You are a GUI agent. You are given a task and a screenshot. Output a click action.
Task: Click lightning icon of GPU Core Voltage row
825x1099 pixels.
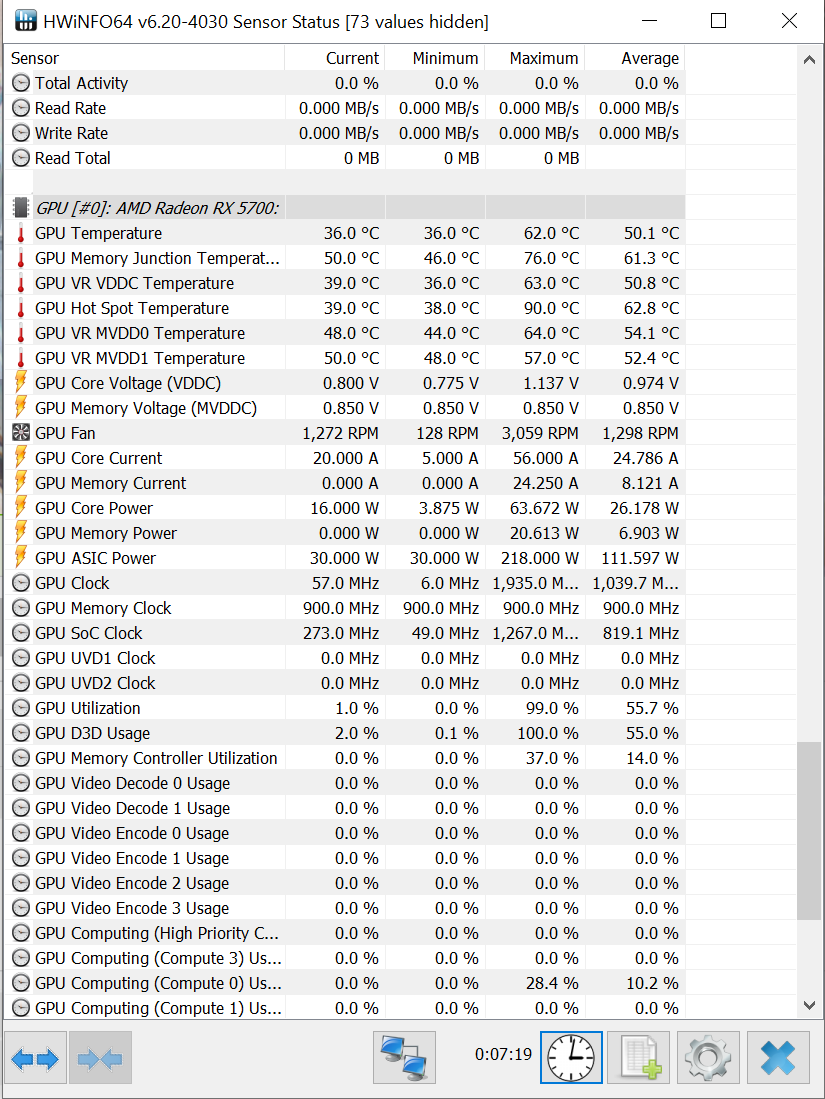click(x=21, y=383)
